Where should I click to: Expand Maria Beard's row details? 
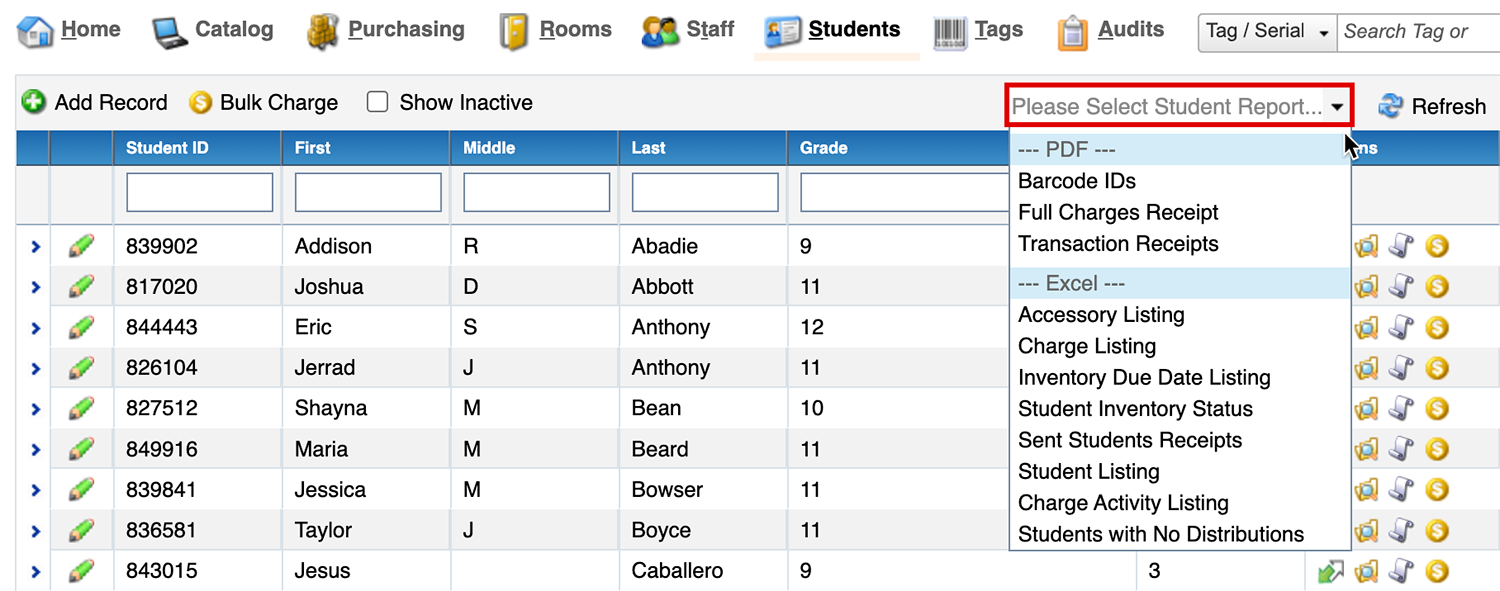35,449
